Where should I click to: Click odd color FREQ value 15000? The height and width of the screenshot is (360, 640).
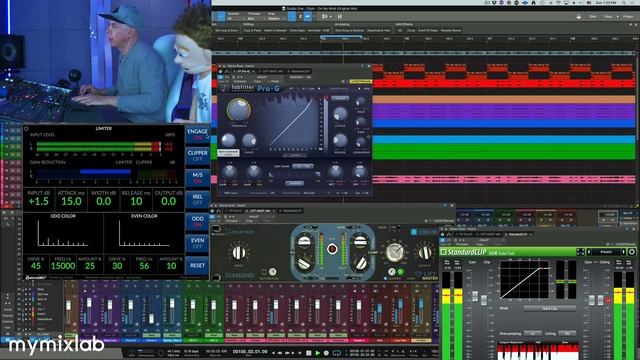pos(63,266)
